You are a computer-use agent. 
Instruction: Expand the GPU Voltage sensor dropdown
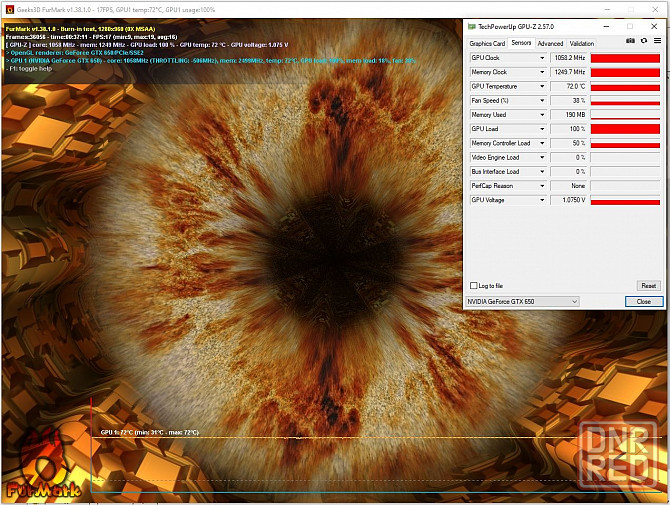pyautogui.click(x=542, y=200)
